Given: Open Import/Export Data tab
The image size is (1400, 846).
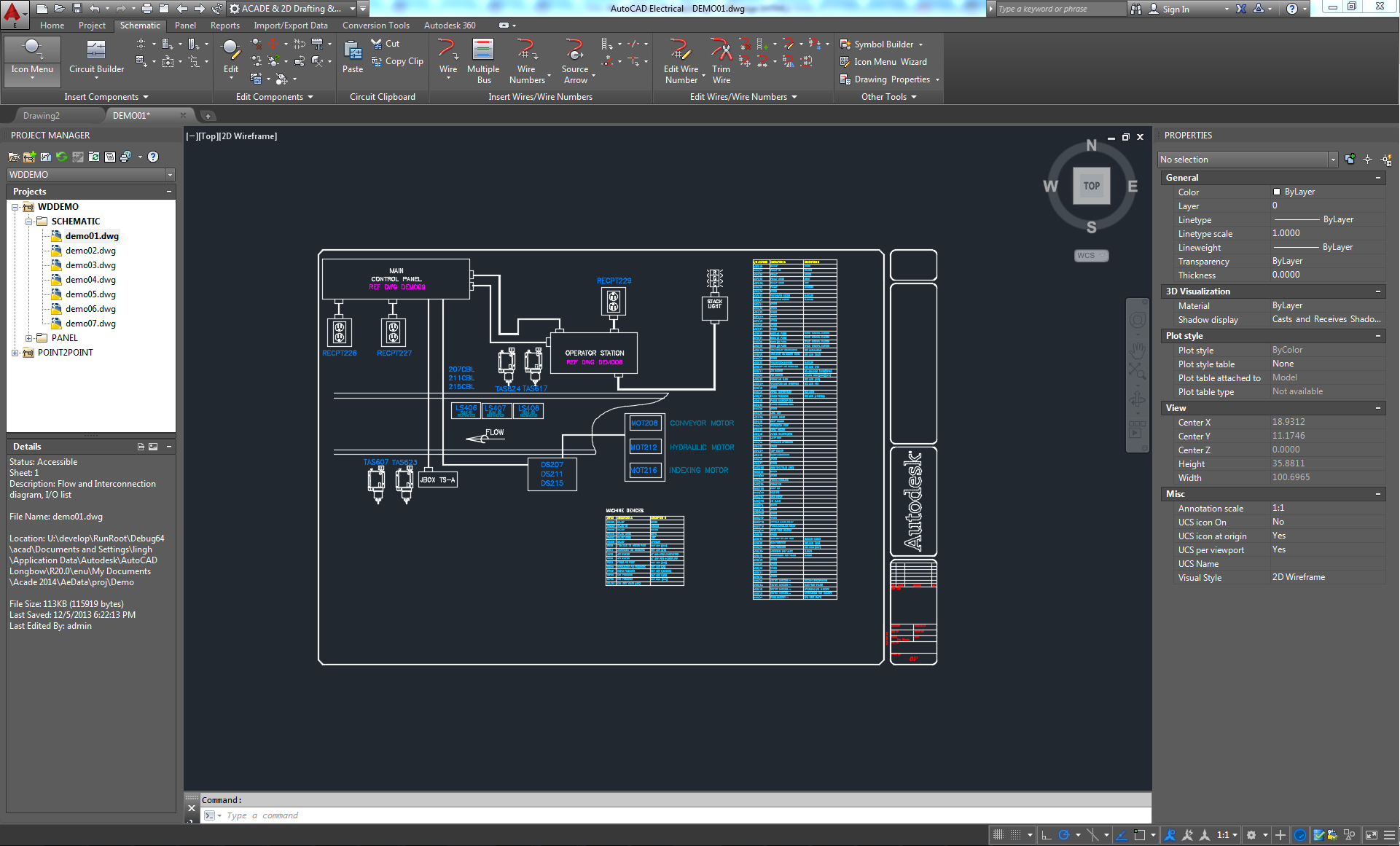Looking at the screenshot, I should pyautogui.click(x=291, y=26).
